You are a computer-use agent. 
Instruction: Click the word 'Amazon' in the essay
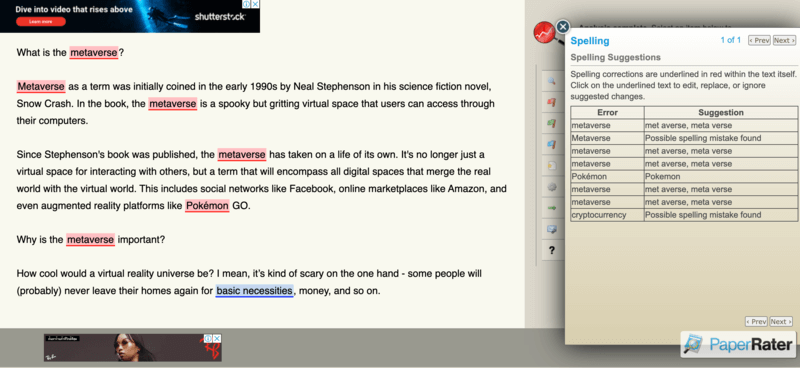pyautogui.click(x=465, y=189)
